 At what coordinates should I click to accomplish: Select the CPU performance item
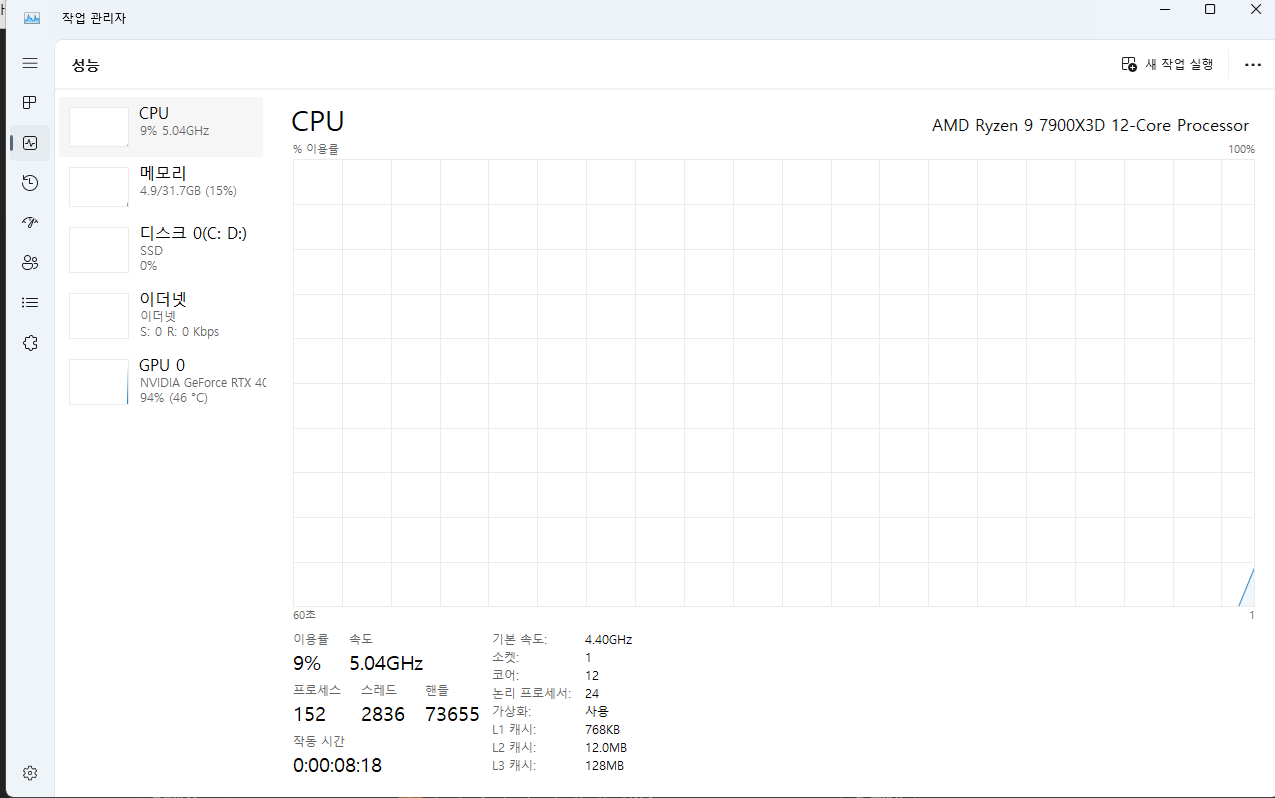tap(161, 127)
